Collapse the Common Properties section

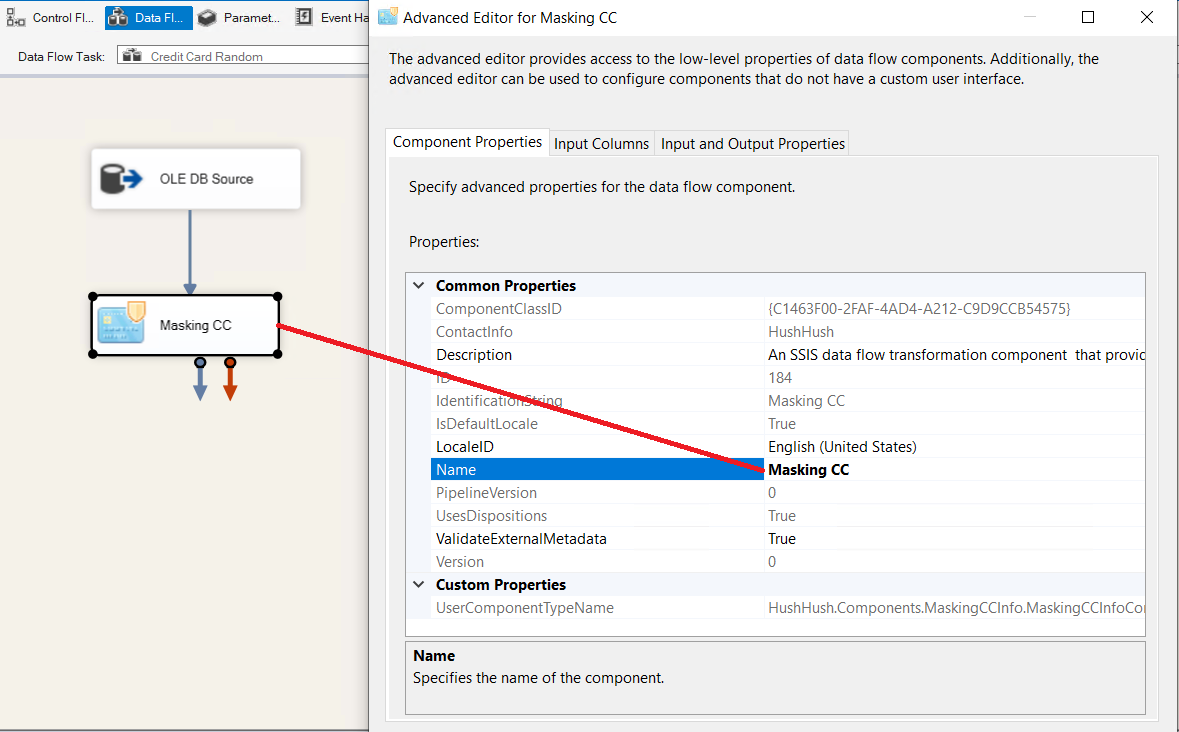coord(419,286)
